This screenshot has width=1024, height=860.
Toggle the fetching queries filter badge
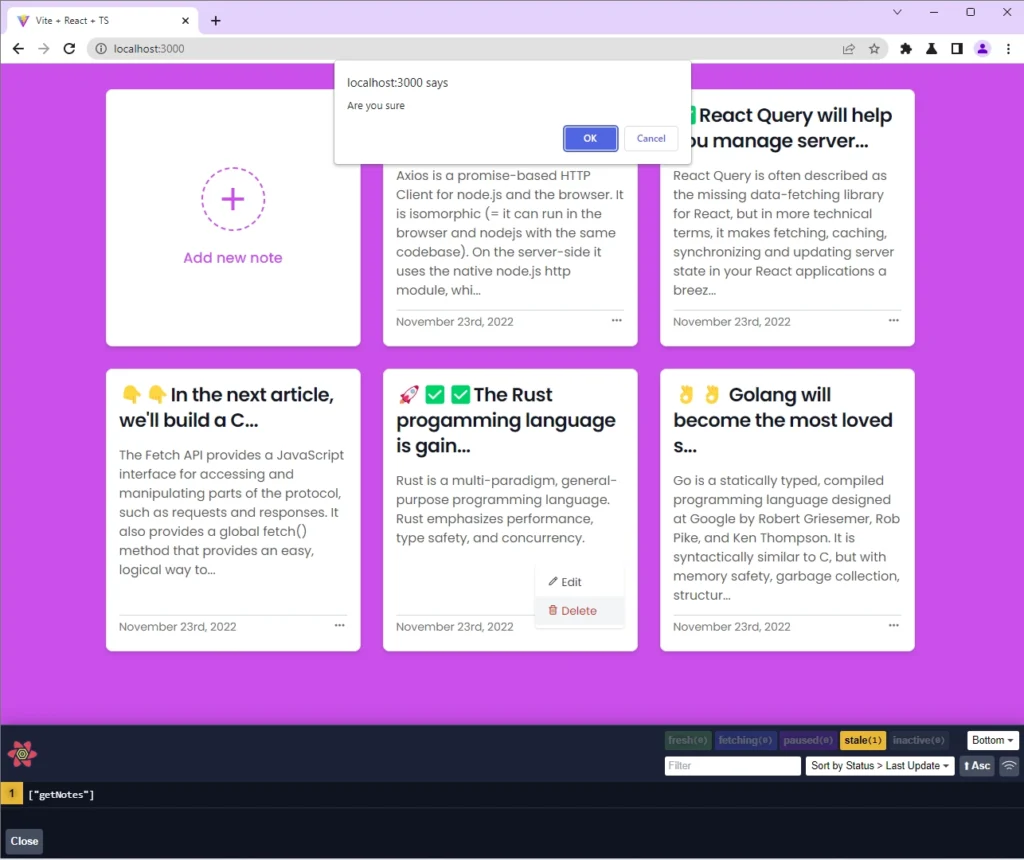coord(745,740)
